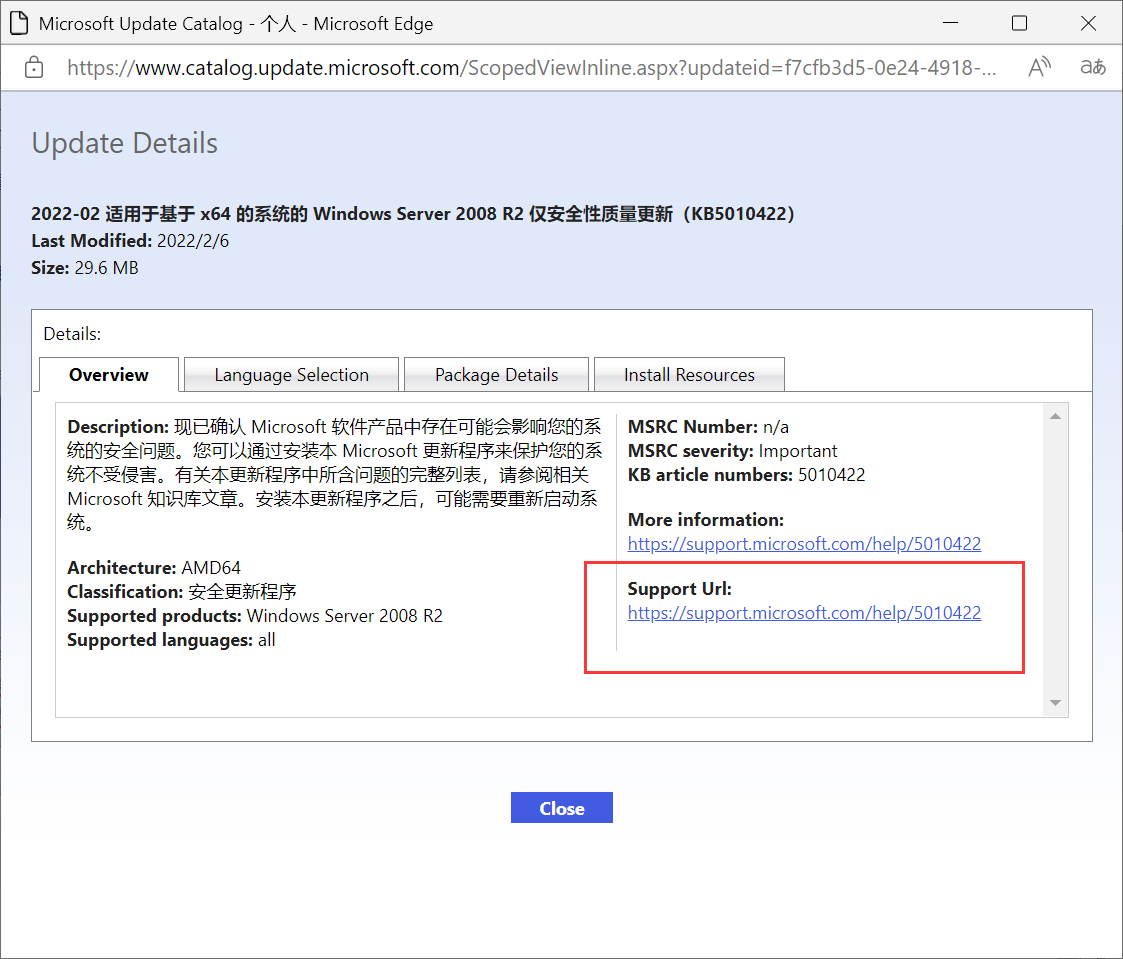Click the scroll down arrow in details pane
This screenshot has height=959, width=1123.
pos(1055,703)
